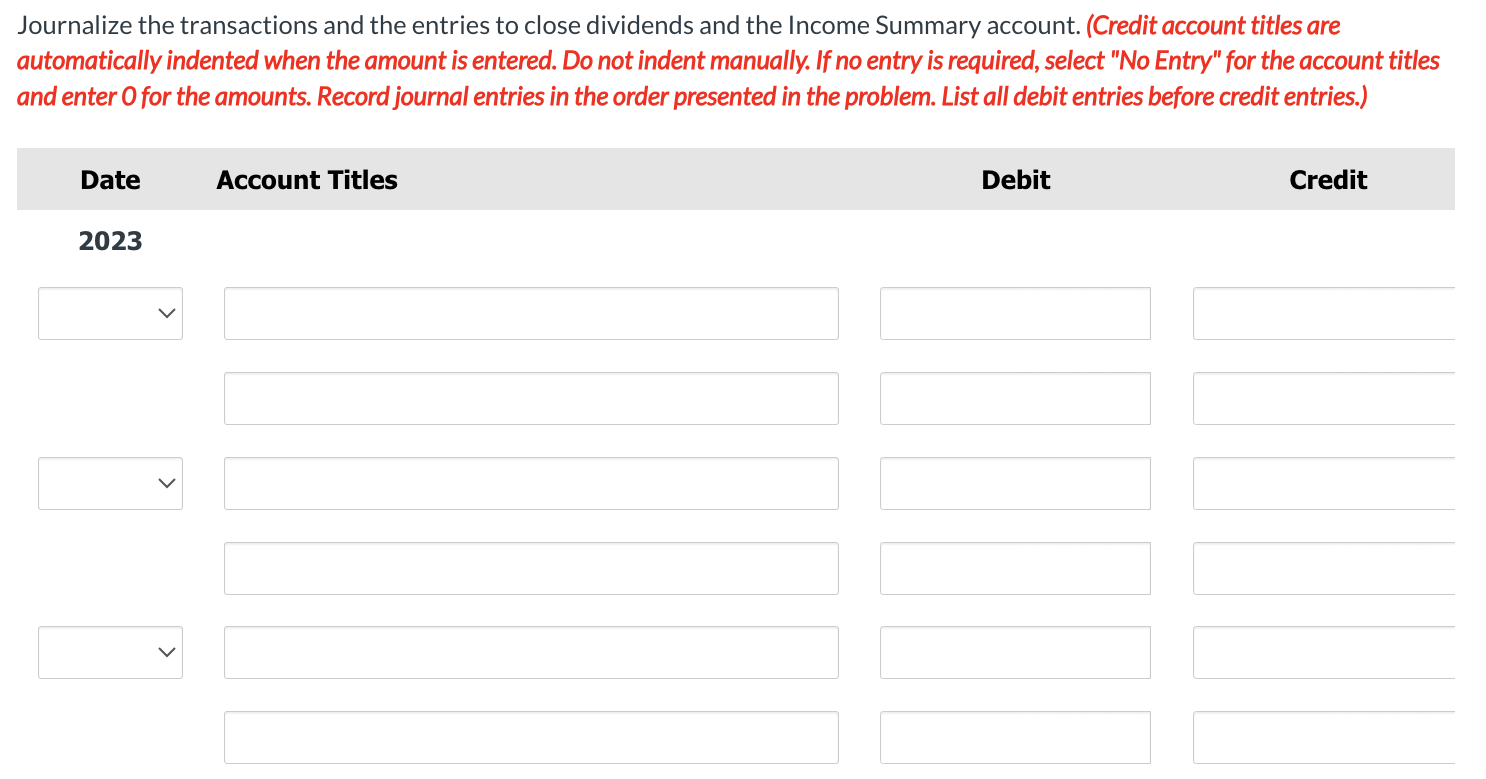
Task: Select the second Debit amount field
Action: pos(1014,398)
